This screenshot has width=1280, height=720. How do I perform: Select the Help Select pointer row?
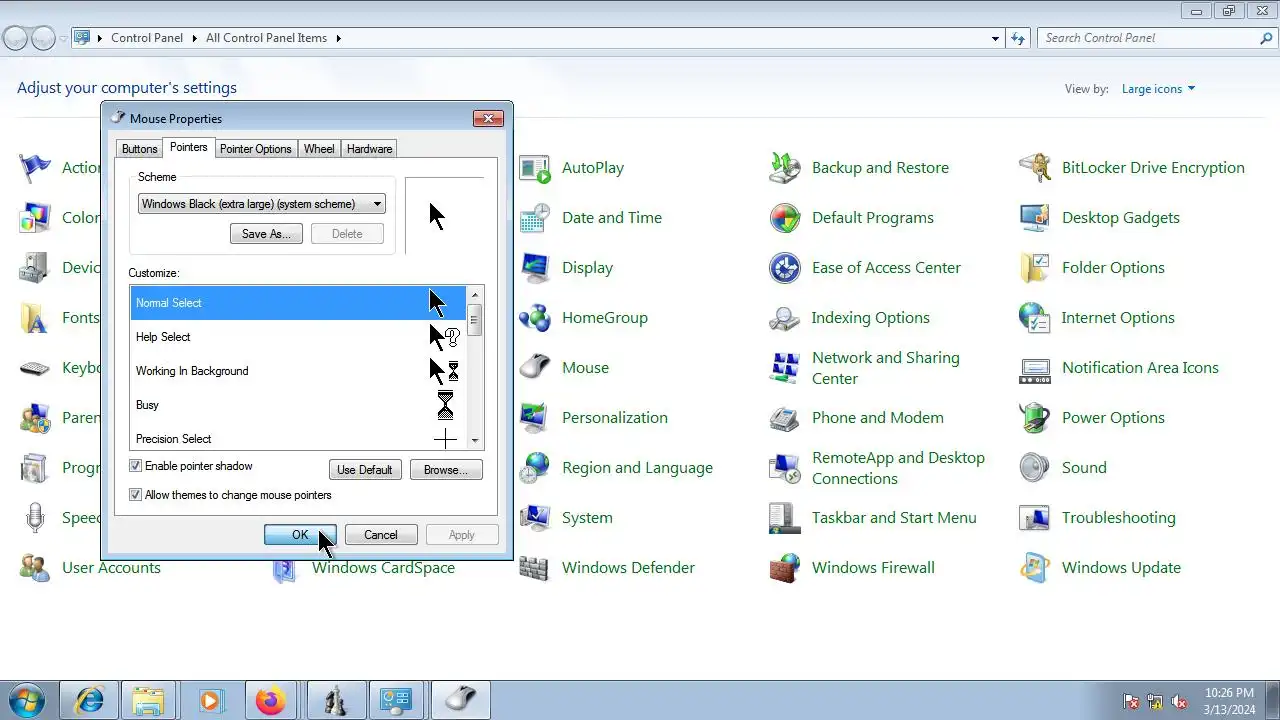pos(298,337)
